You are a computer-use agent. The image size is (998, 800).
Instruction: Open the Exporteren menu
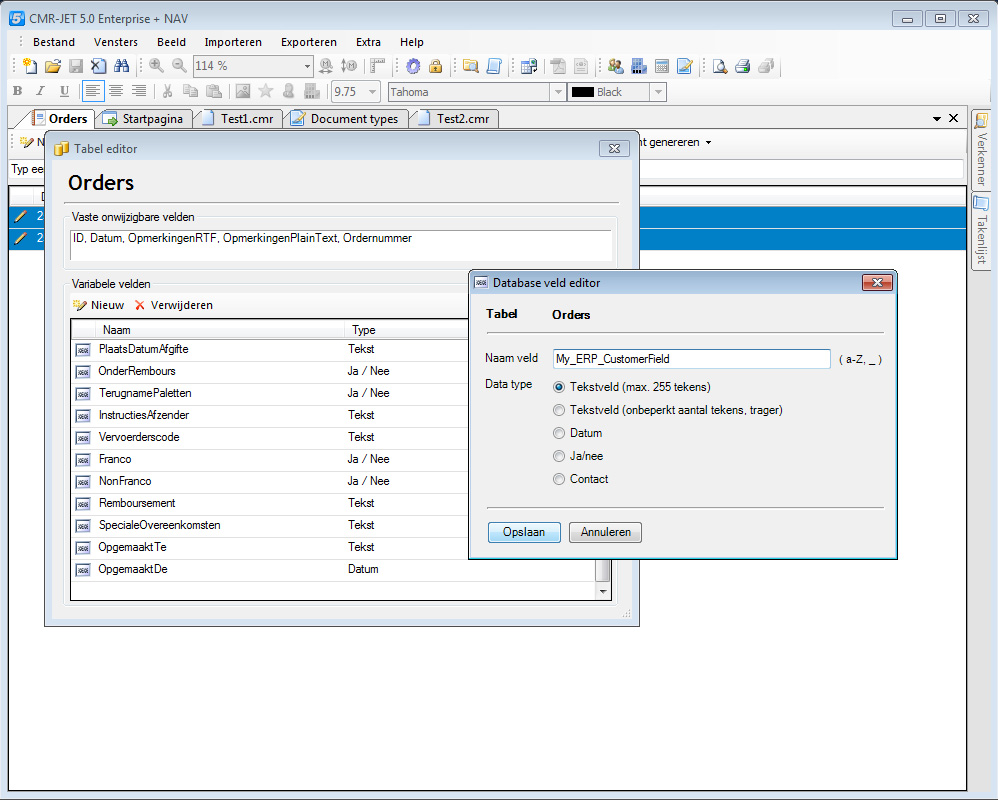[x=308, y=42]
